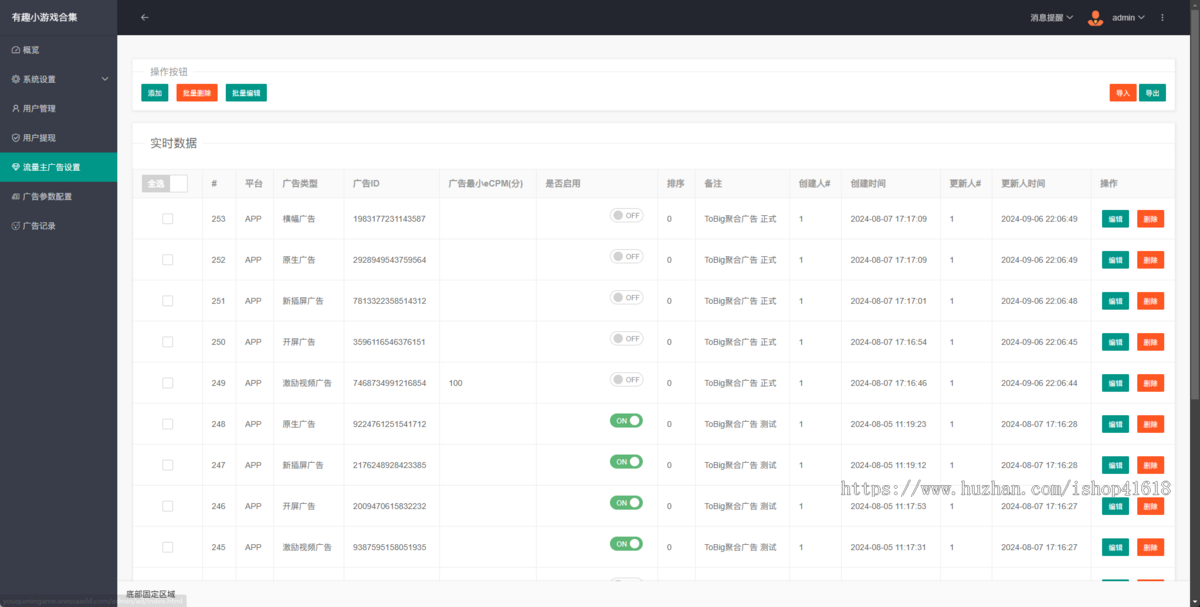Delete row 253 with 删除 button

[x=1151, y=219]
